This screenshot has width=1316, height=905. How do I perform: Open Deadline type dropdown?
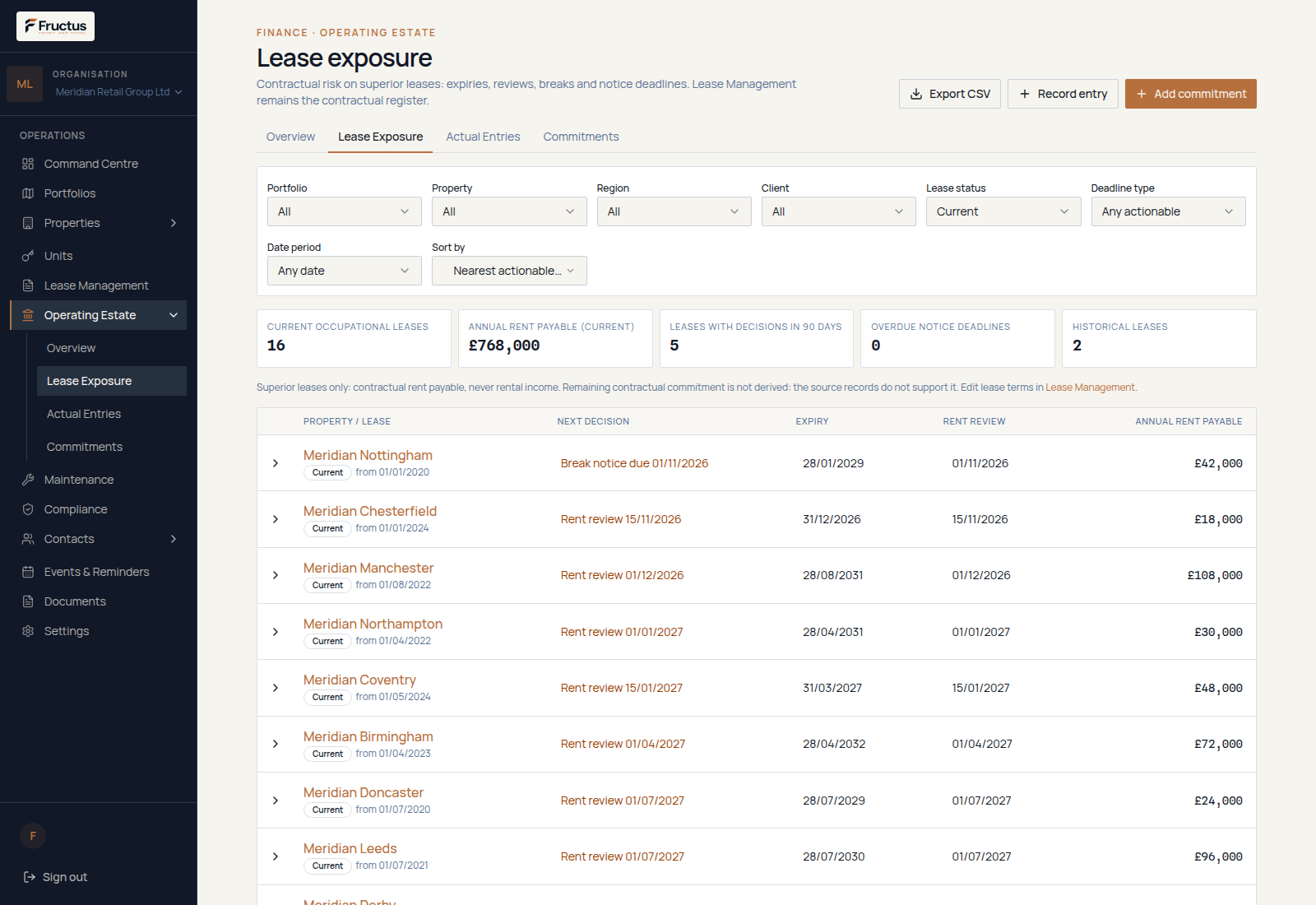pos(1168,211)
